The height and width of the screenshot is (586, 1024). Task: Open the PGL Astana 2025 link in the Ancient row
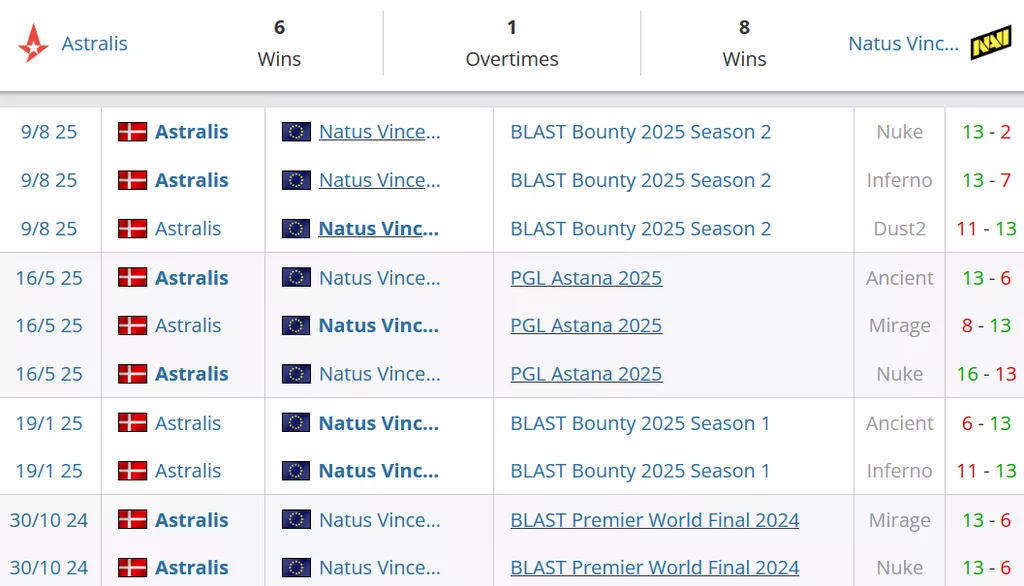pos(586,278)
